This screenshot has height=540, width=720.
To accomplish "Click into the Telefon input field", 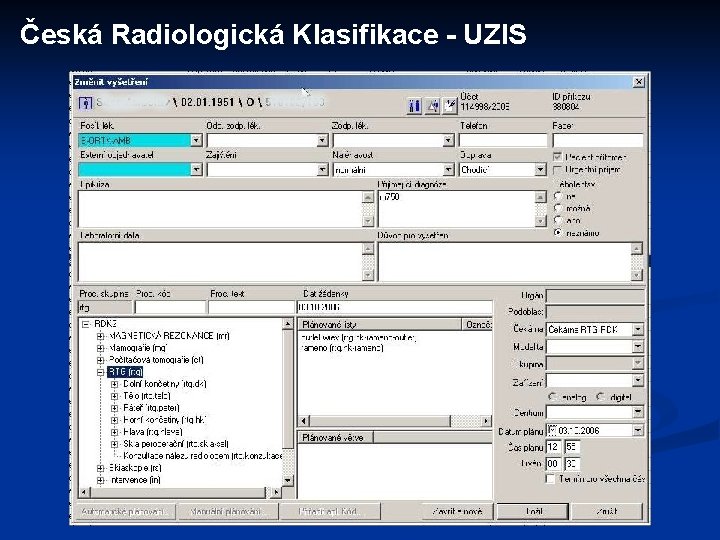I will pyautogui.click(x=503, y=140).
